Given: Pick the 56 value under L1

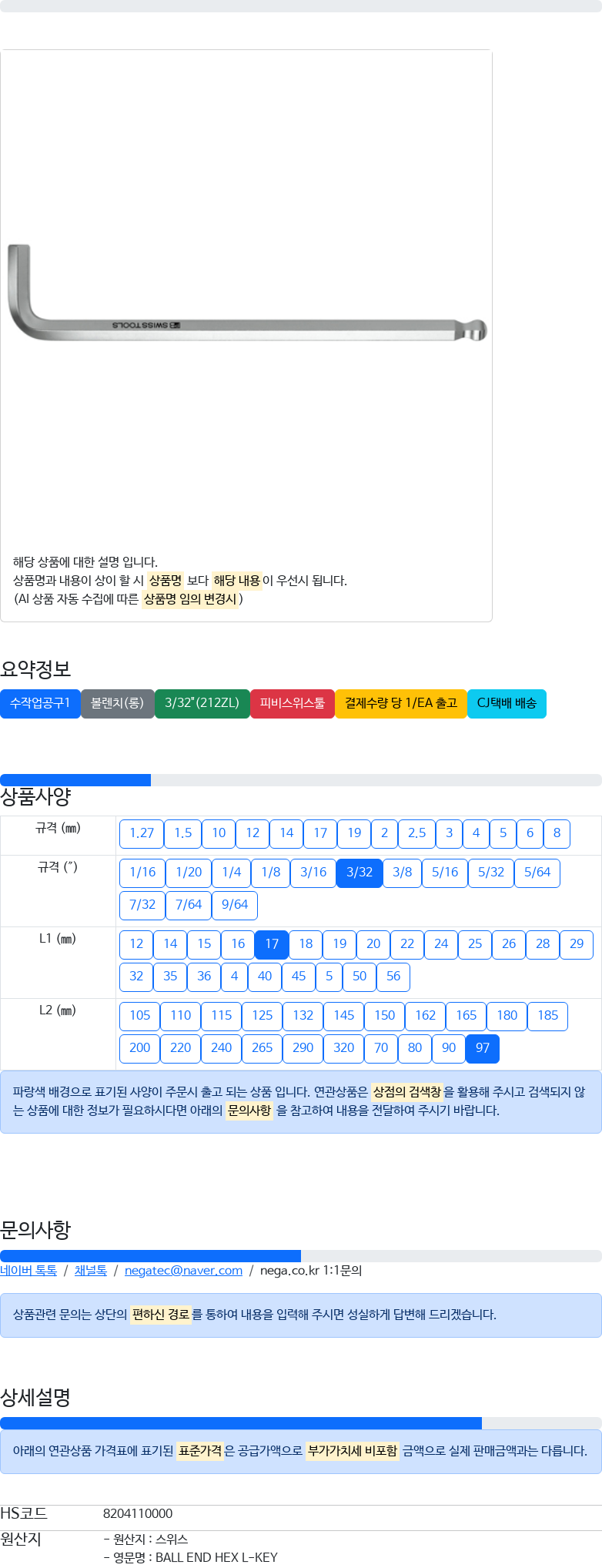Looking at the screenshot, I should 393,977.
